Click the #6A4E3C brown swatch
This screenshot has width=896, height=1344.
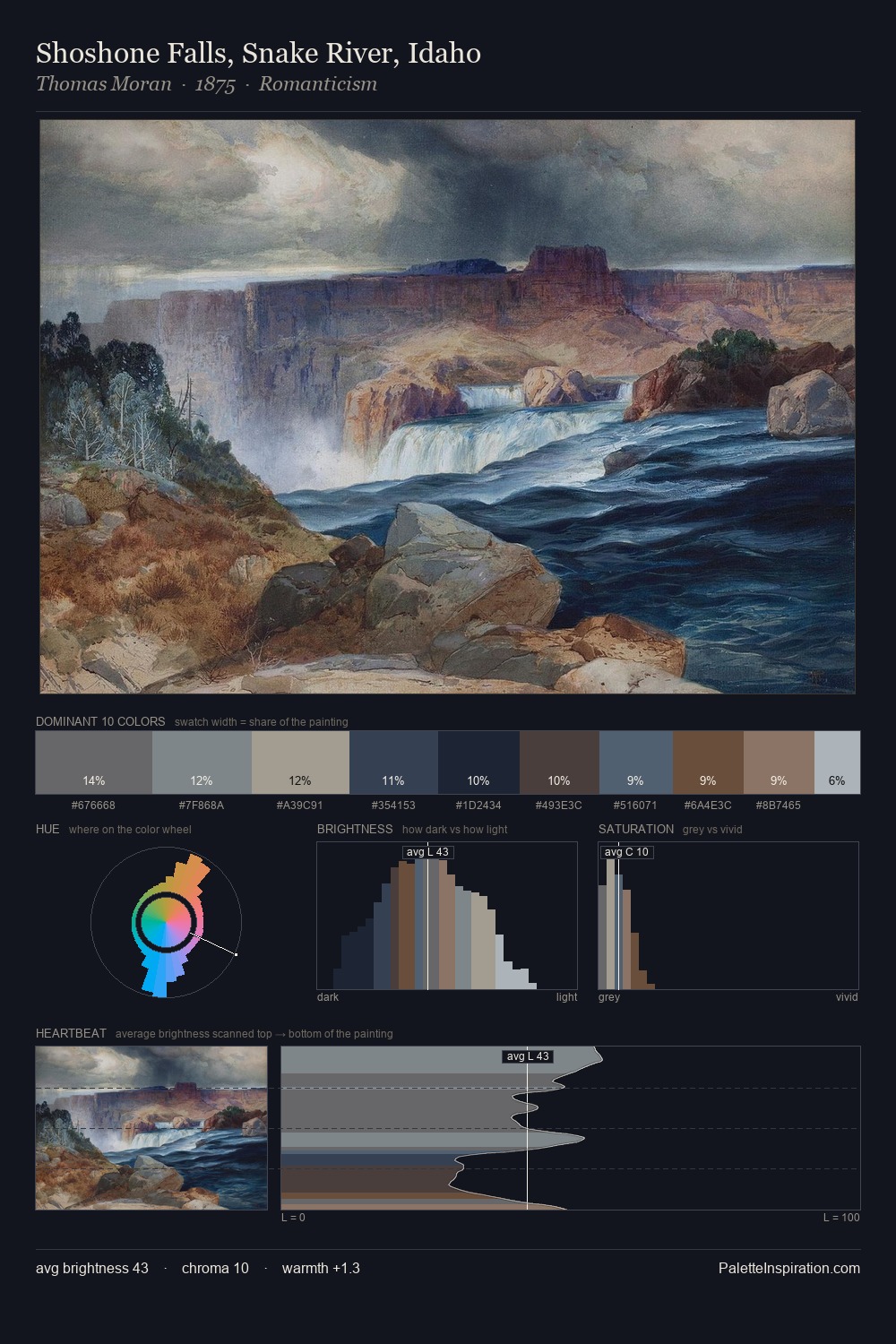tap(708, 762)
